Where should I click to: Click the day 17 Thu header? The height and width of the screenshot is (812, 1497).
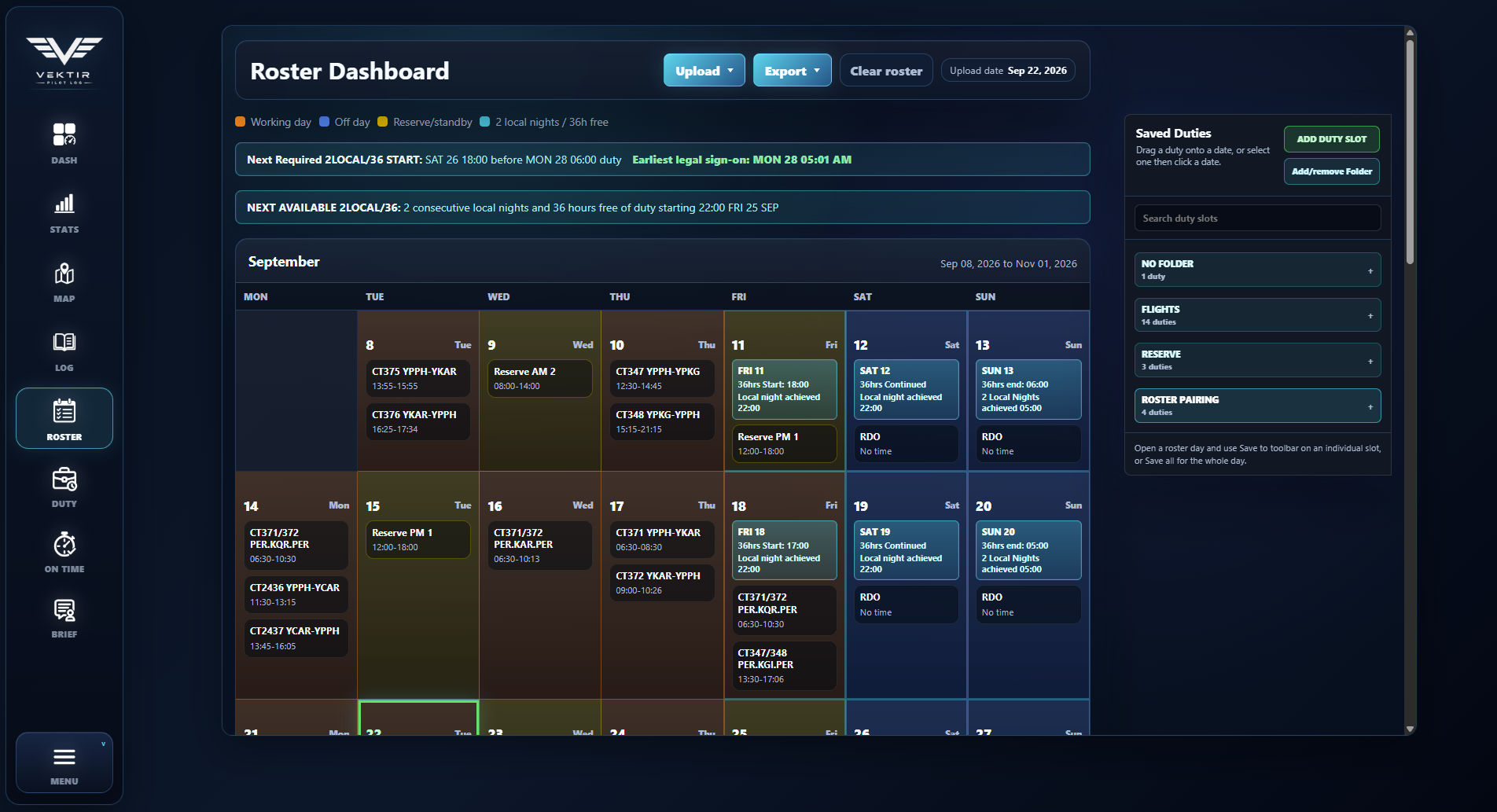click(x=662, y=505)
